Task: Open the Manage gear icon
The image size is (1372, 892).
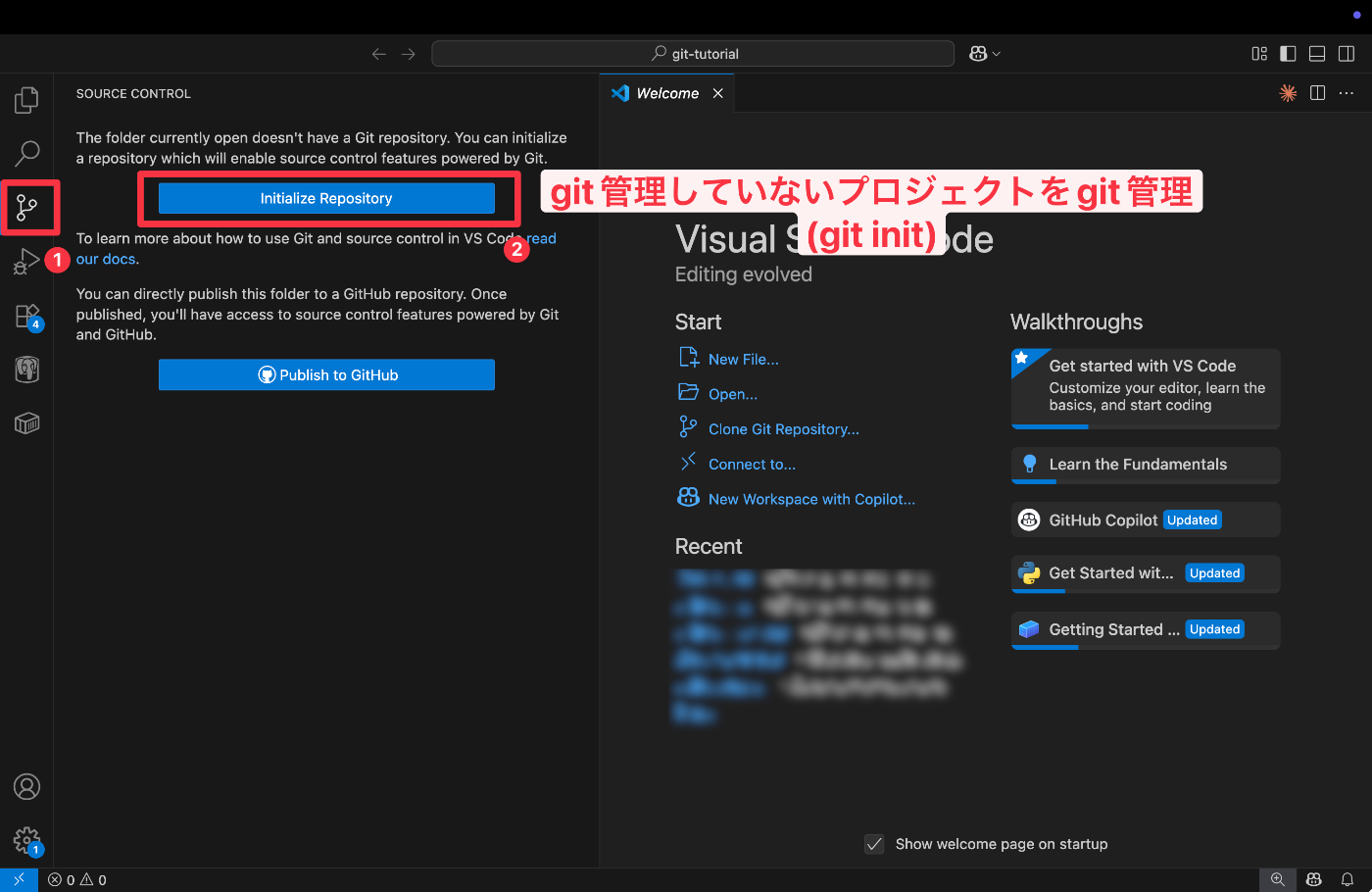Action: (x=26, y=841)
